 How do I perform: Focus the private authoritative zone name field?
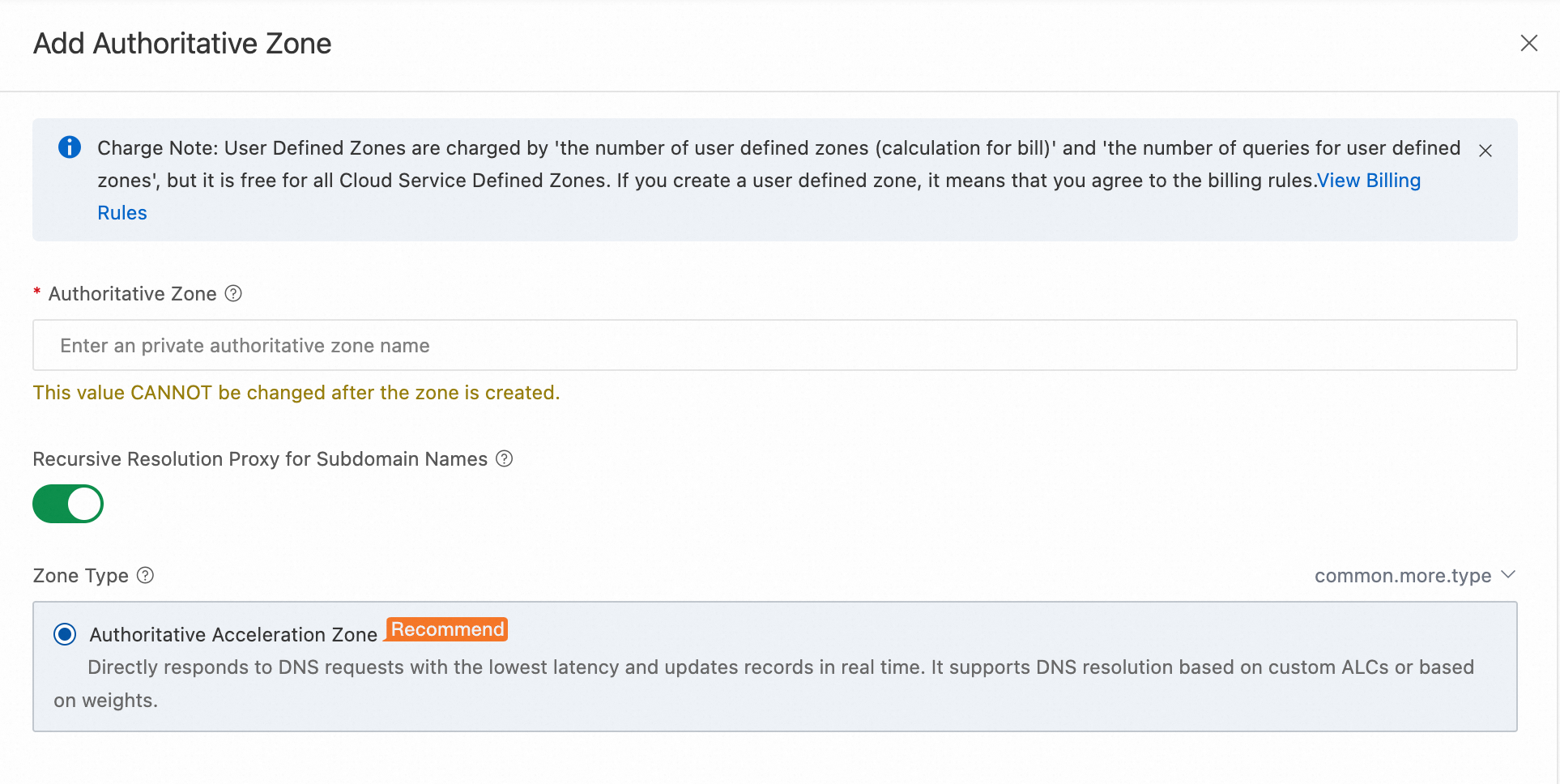point(774,346)
